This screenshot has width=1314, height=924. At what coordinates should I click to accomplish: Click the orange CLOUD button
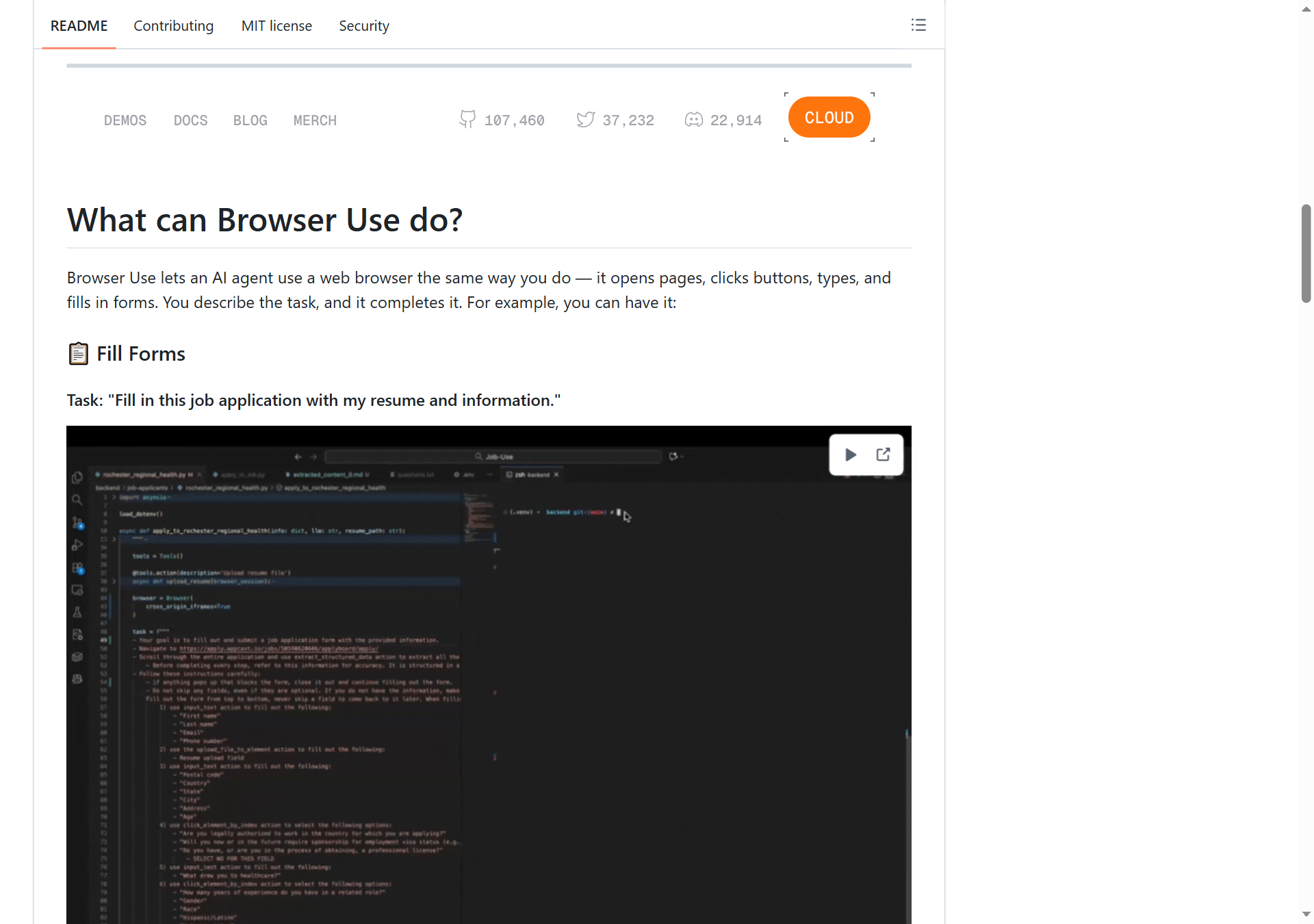(829, 117)
